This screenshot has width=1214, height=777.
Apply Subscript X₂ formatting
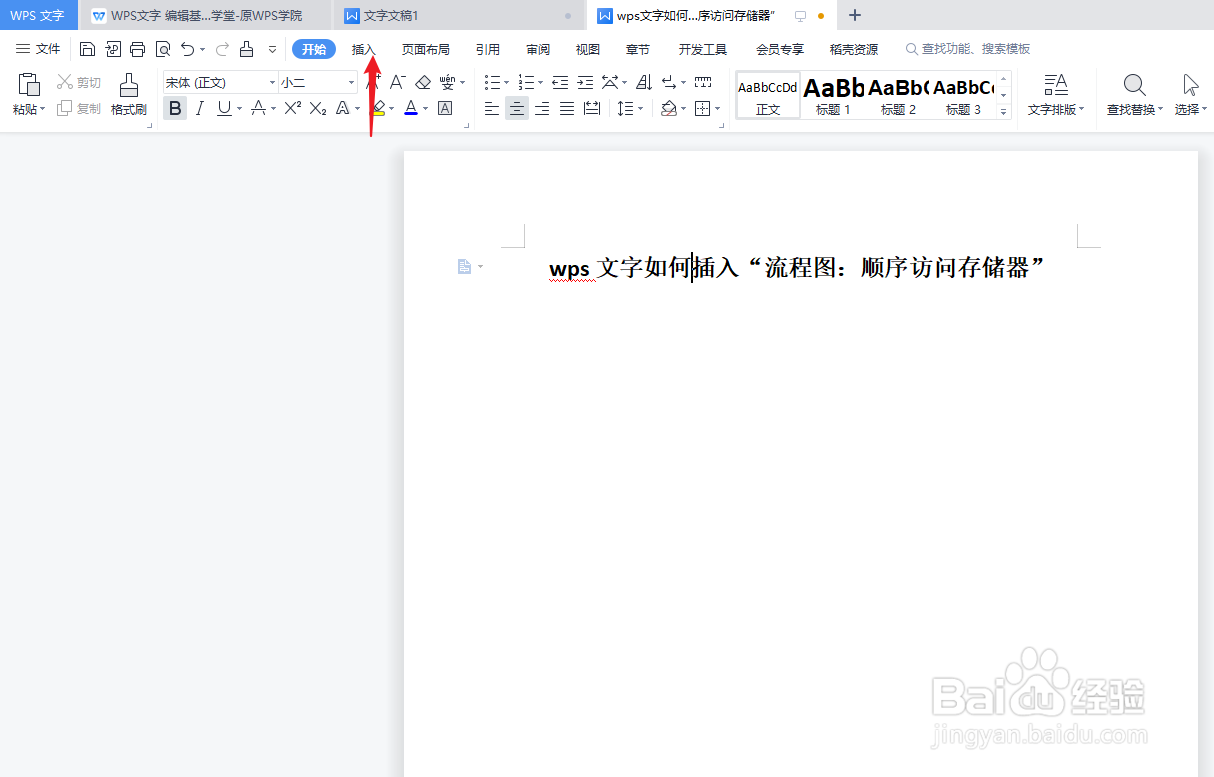tap(318, 108)
